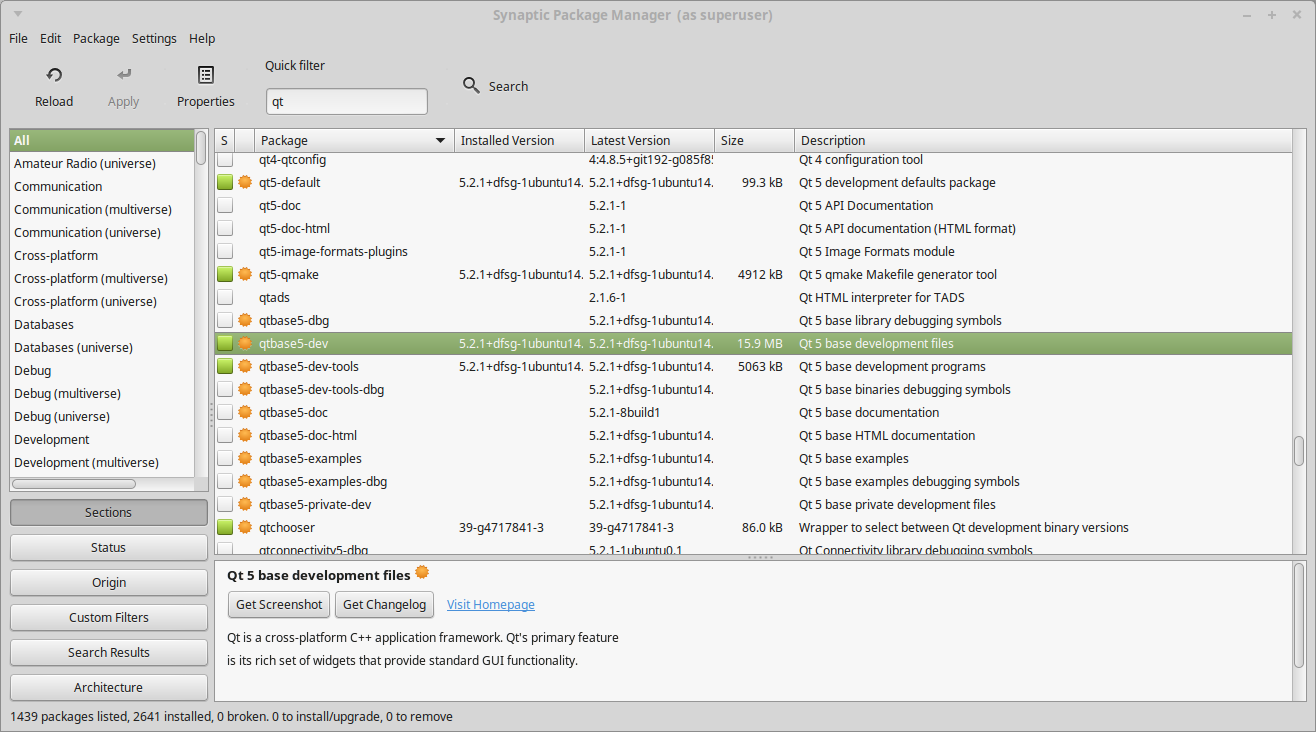This screenshot has height=732, width=1316.
Task: Click the Ubuntu-supported icon next to qtchooser
Action: click(x=245, y=528)
